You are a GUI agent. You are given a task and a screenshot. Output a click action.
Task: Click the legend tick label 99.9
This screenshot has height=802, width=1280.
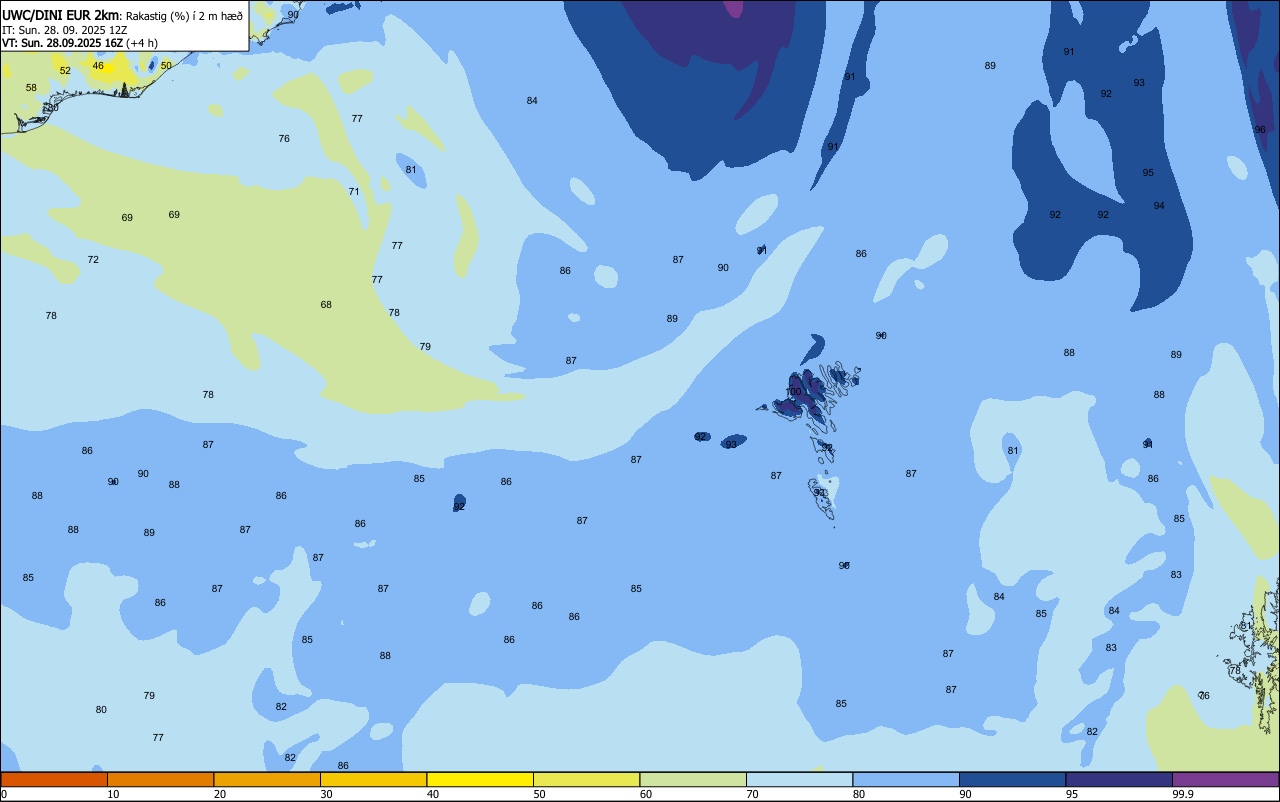1183,794
